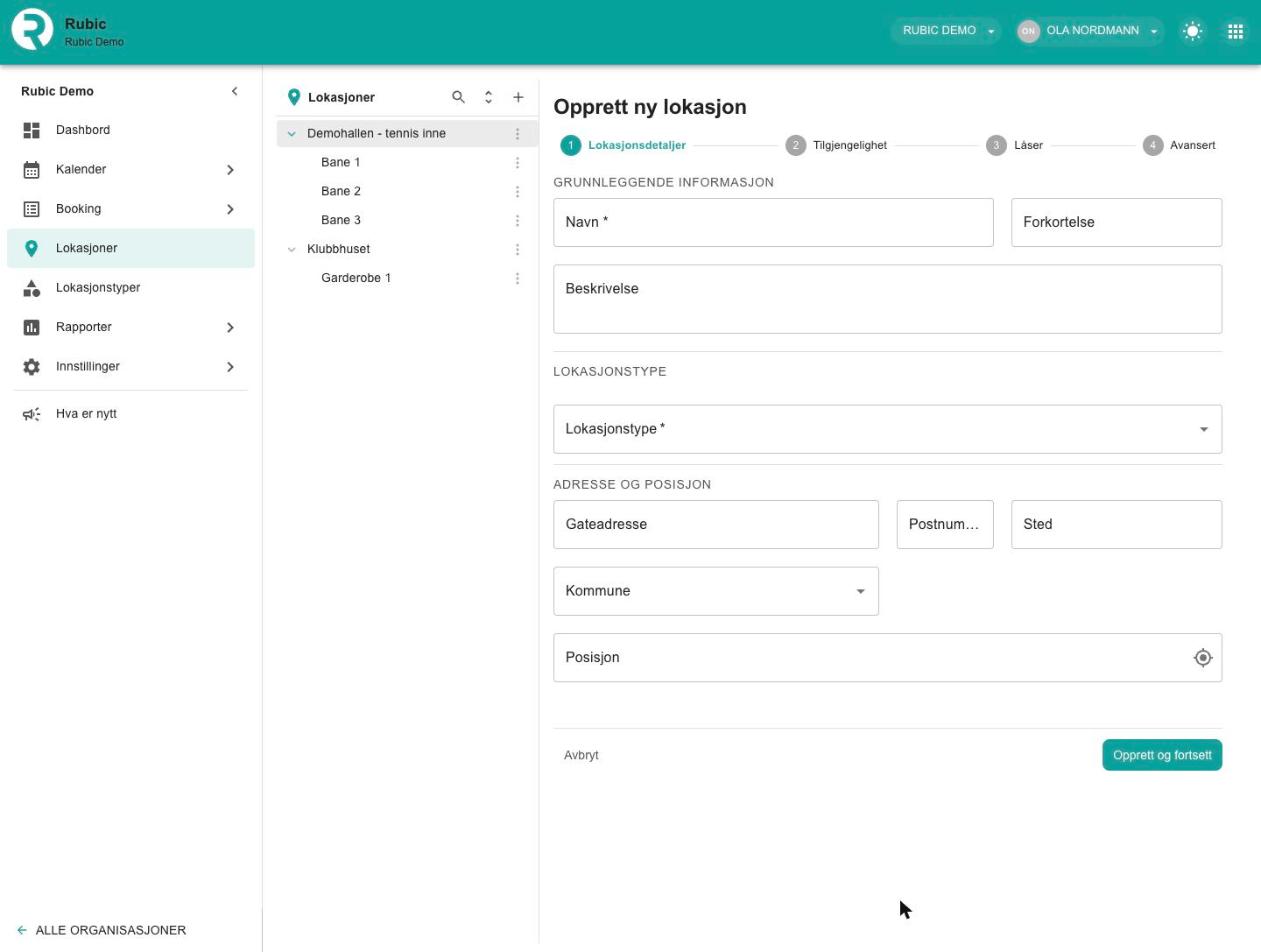Open Hva er nytt menu item
This screenshot has height=952, width=1261.
(x=131, y=414)
